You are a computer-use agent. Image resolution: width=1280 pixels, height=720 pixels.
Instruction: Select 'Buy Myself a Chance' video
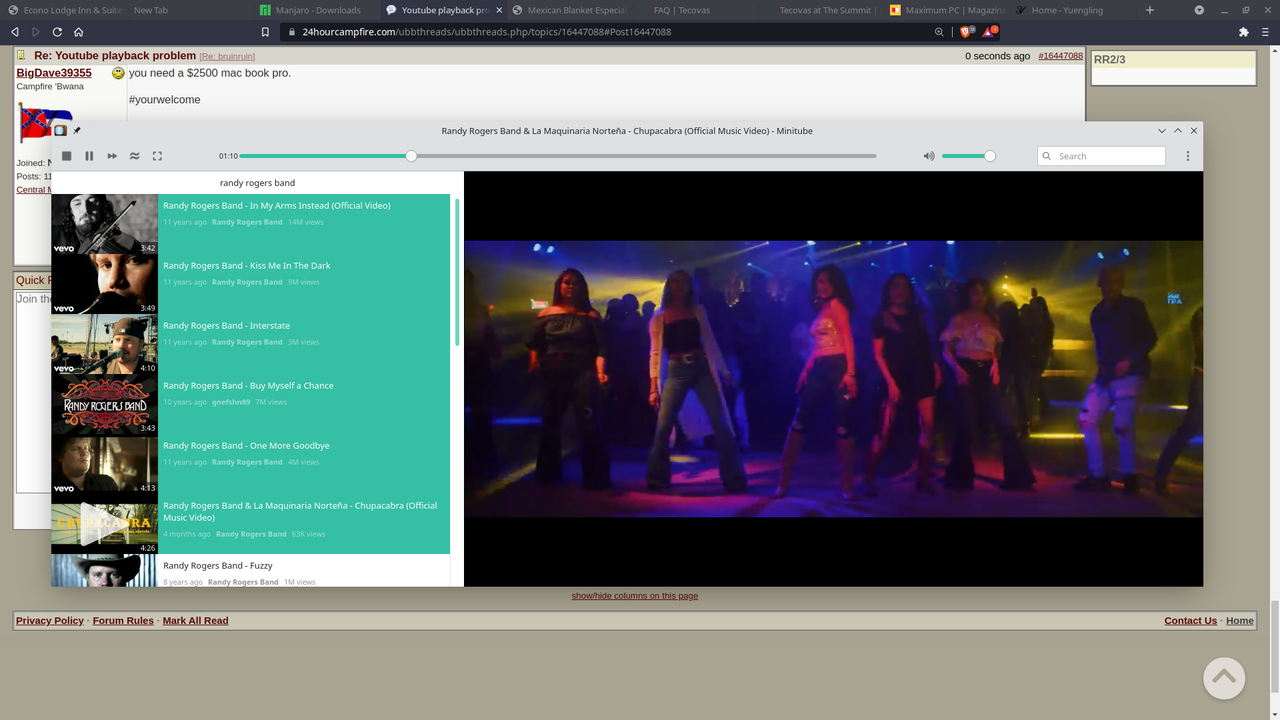point(250,404)
